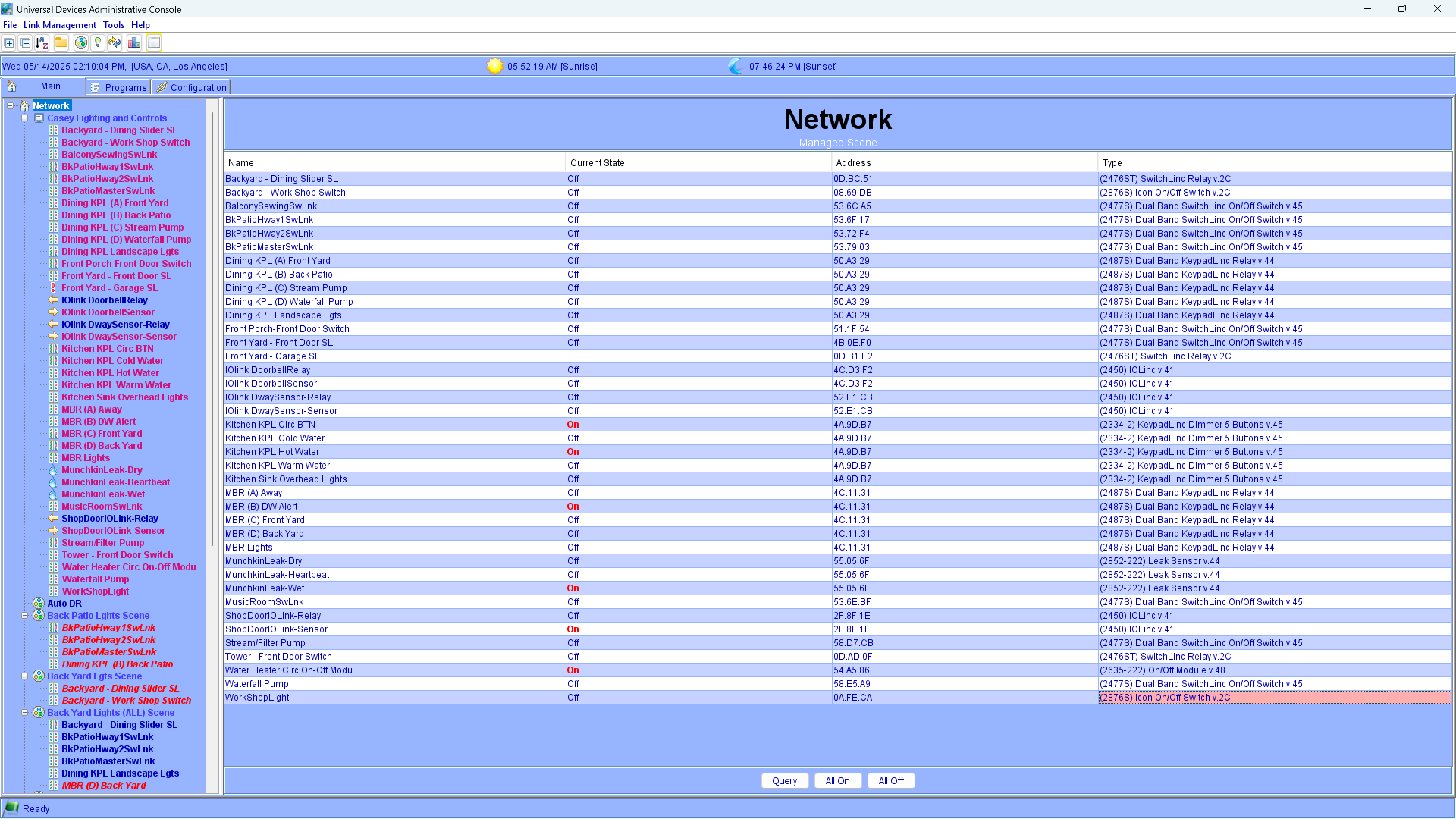Click the Type column header
This screenshot has height=819, width=1456.
pos(1274,163)
